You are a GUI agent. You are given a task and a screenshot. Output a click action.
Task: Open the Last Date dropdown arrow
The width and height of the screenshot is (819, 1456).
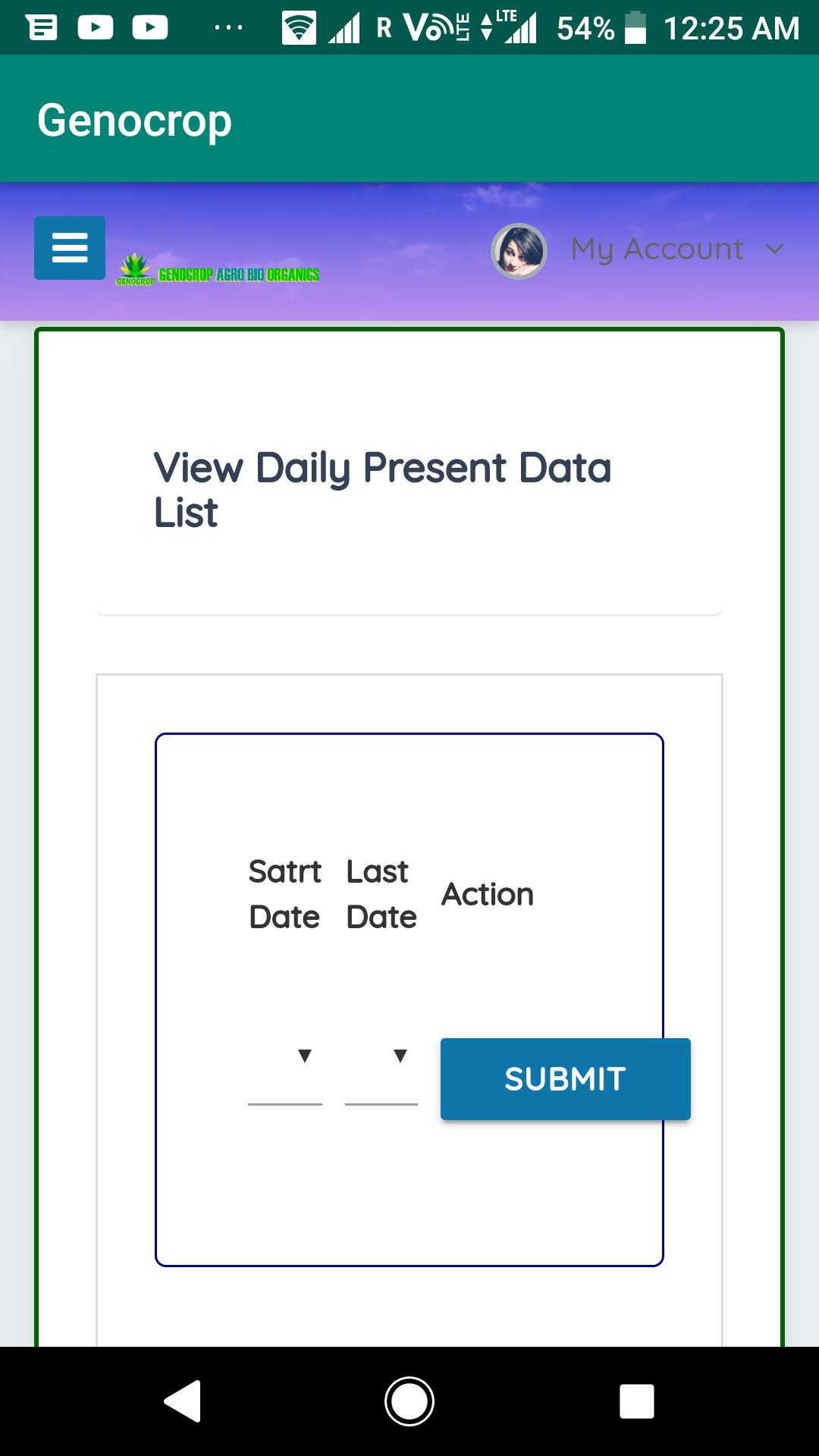[x=400, y=1056]
